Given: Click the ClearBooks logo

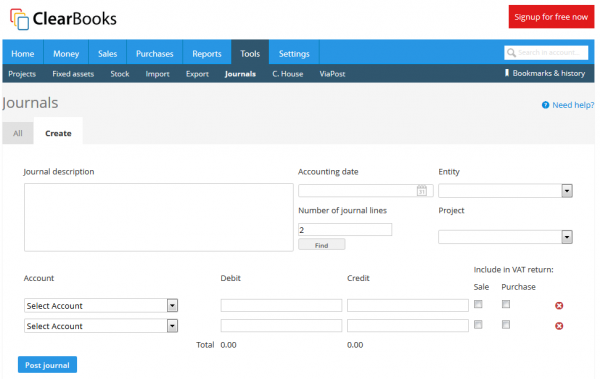Looking at the screenshot, I should (x=63, y=19).
